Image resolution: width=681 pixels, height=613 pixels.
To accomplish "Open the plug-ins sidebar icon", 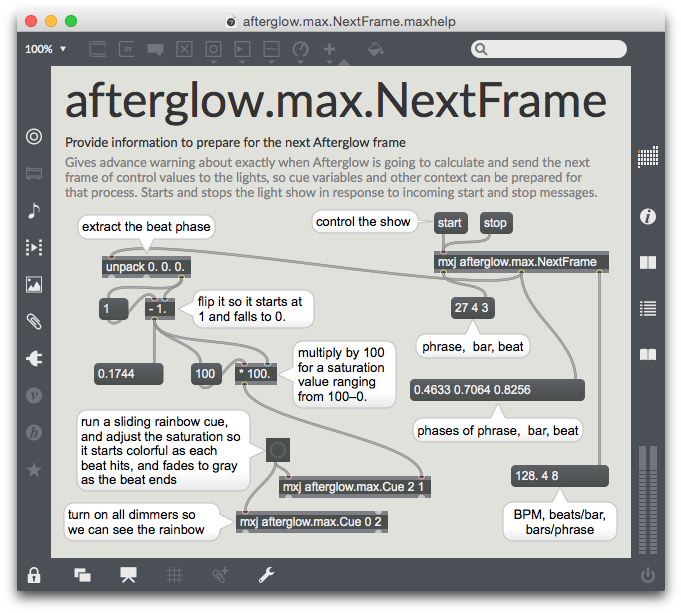I will coord(34,359).
